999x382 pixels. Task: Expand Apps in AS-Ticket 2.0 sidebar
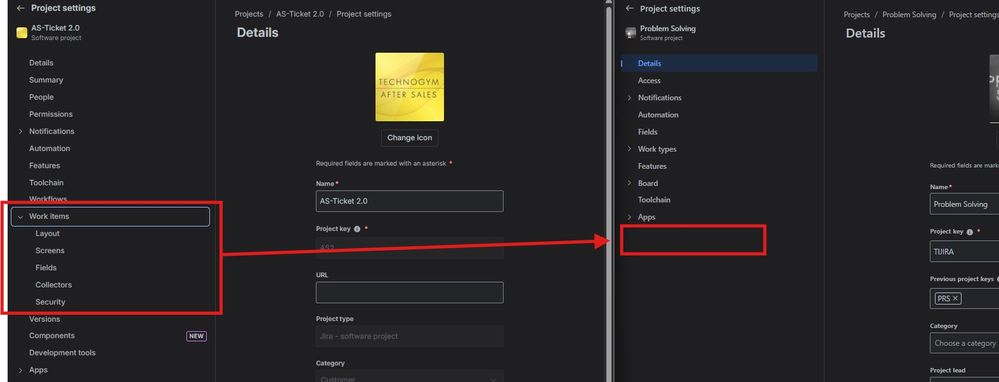click(x=20, y=370)
